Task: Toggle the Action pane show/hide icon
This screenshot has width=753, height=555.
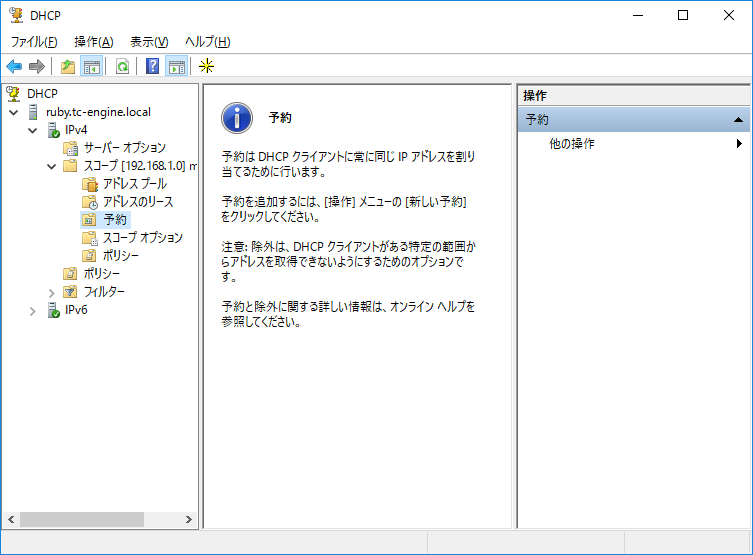Action: (x=177, y=66)
